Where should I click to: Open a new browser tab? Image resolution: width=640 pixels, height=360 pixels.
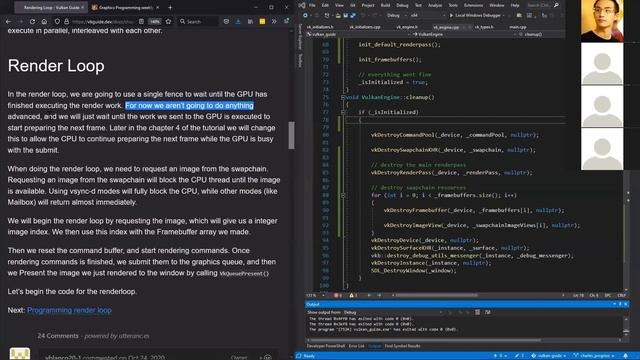click(170, 7)
